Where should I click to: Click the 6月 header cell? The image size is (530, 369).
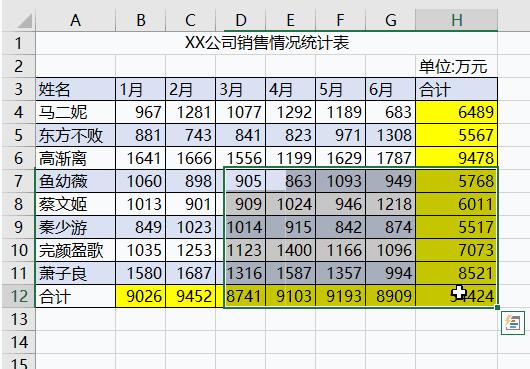tap(390, 89)
